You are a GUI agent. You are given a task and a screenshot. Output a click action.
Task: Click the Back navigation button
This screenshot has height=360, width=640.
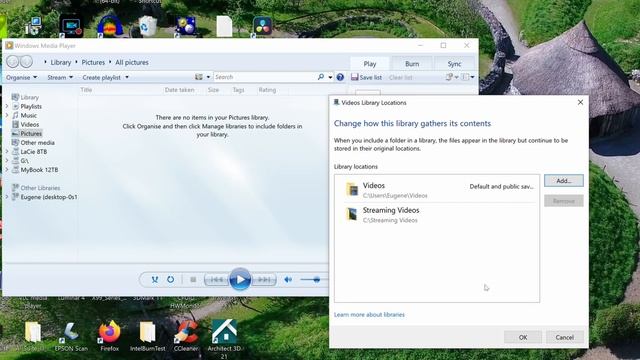[13, 62]
